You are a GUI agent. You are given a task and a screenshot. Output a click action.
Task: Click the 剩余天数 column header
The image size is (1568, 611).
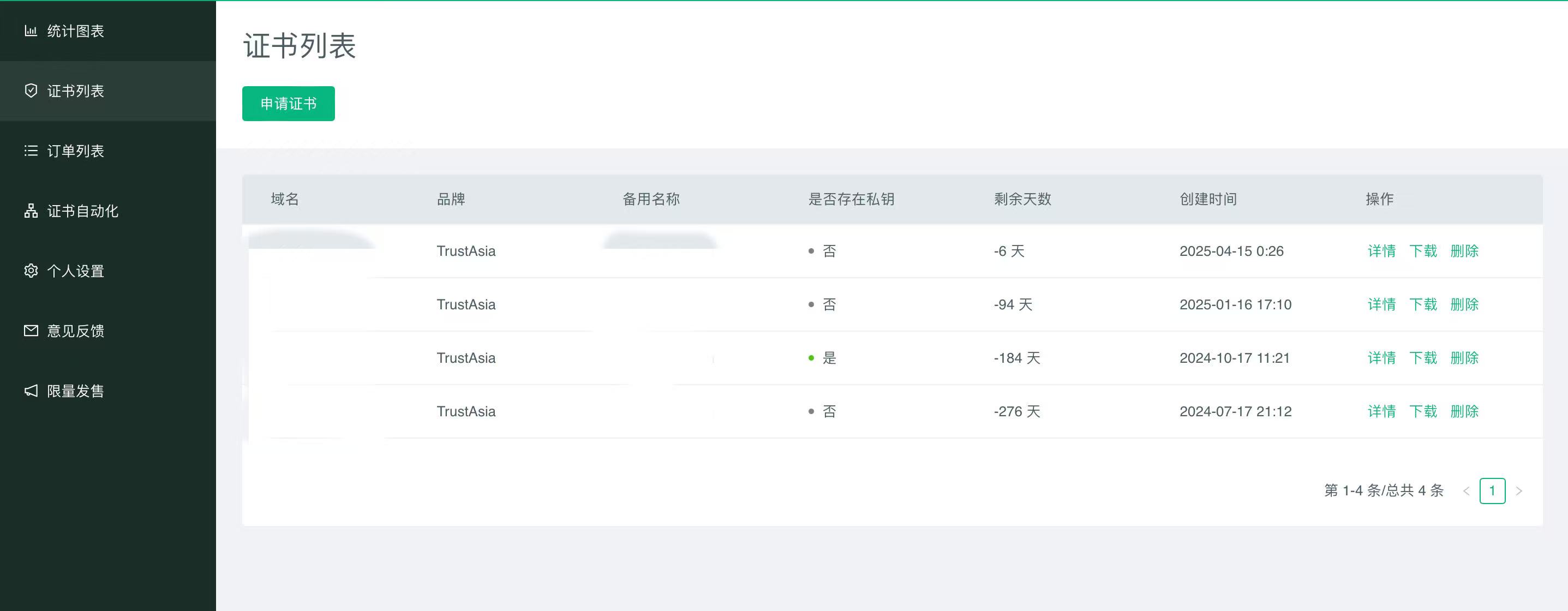point(1022,199)
